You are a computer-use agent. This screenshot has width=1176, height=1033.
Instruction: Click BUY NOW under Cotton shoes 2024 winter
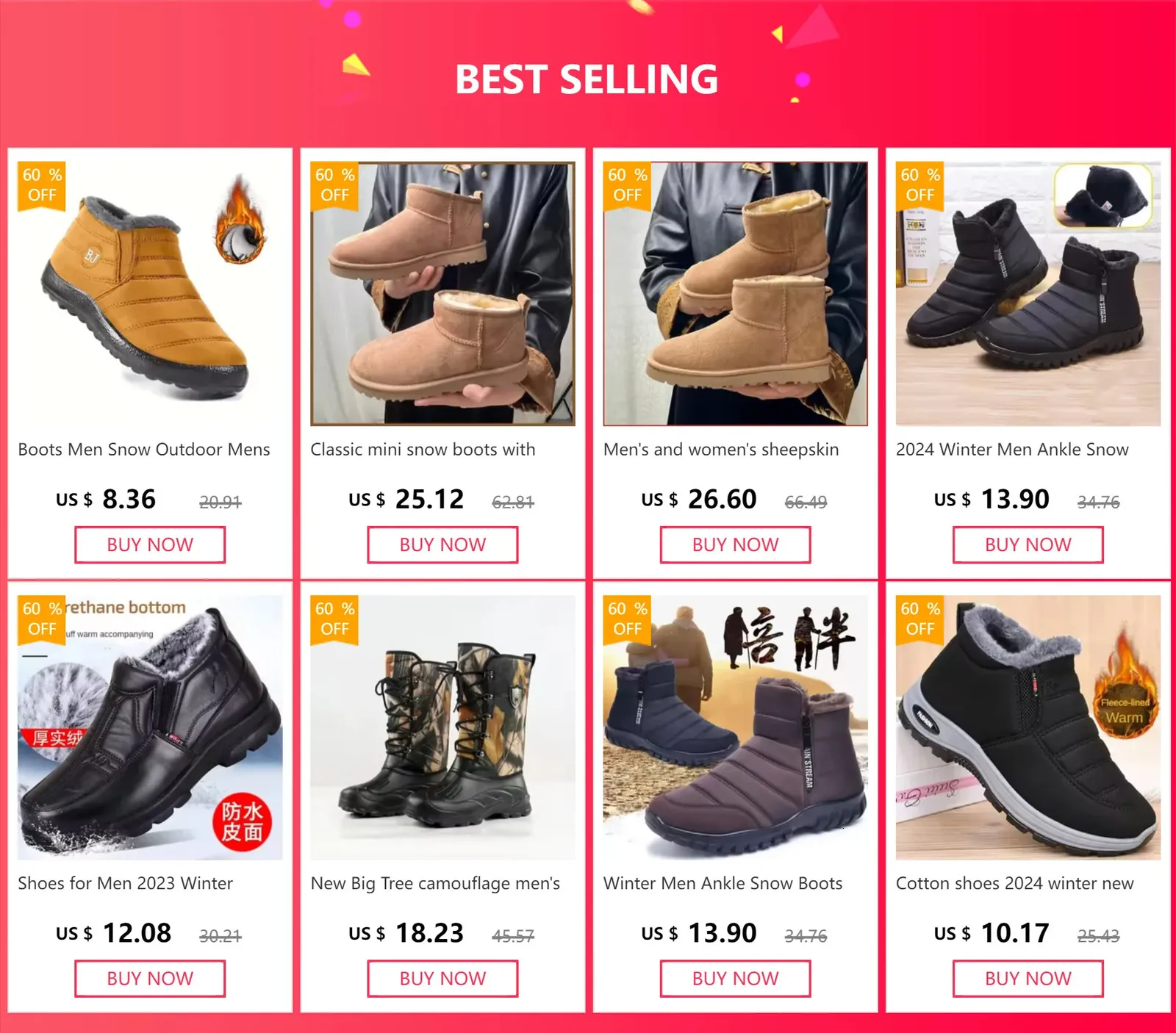(x=1028, y=979)
